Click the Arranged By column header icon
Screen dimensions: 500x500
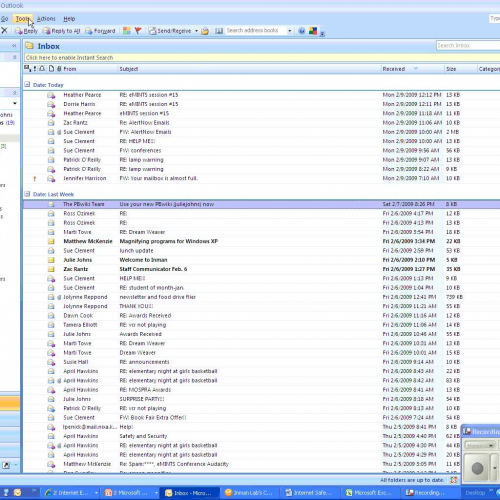27,69
